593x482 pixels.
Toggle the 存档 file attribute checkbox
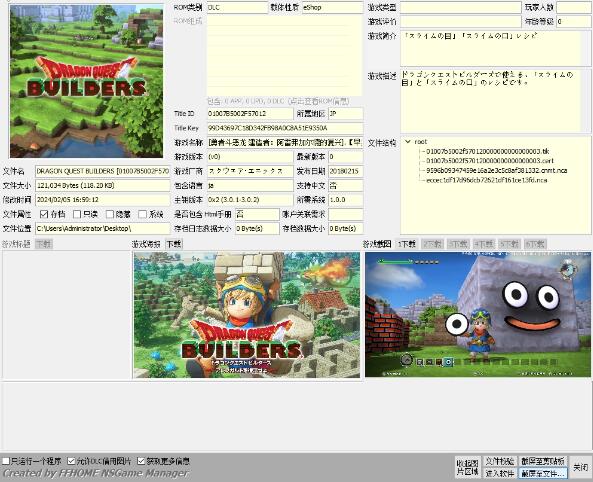(44, 215)
